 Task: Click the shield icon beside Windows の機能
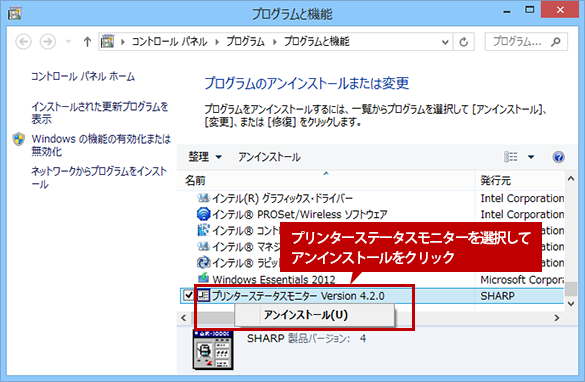click(x=19, y=139)
